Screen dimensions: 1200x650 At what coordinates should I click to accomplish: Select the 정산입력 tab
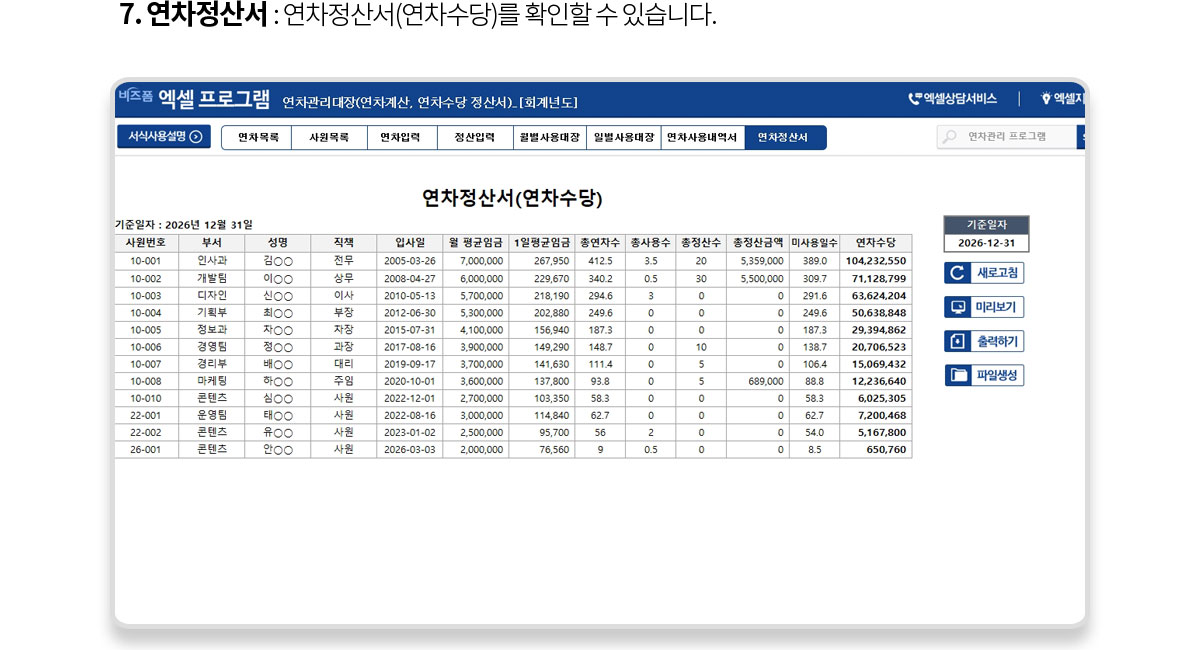474,138
